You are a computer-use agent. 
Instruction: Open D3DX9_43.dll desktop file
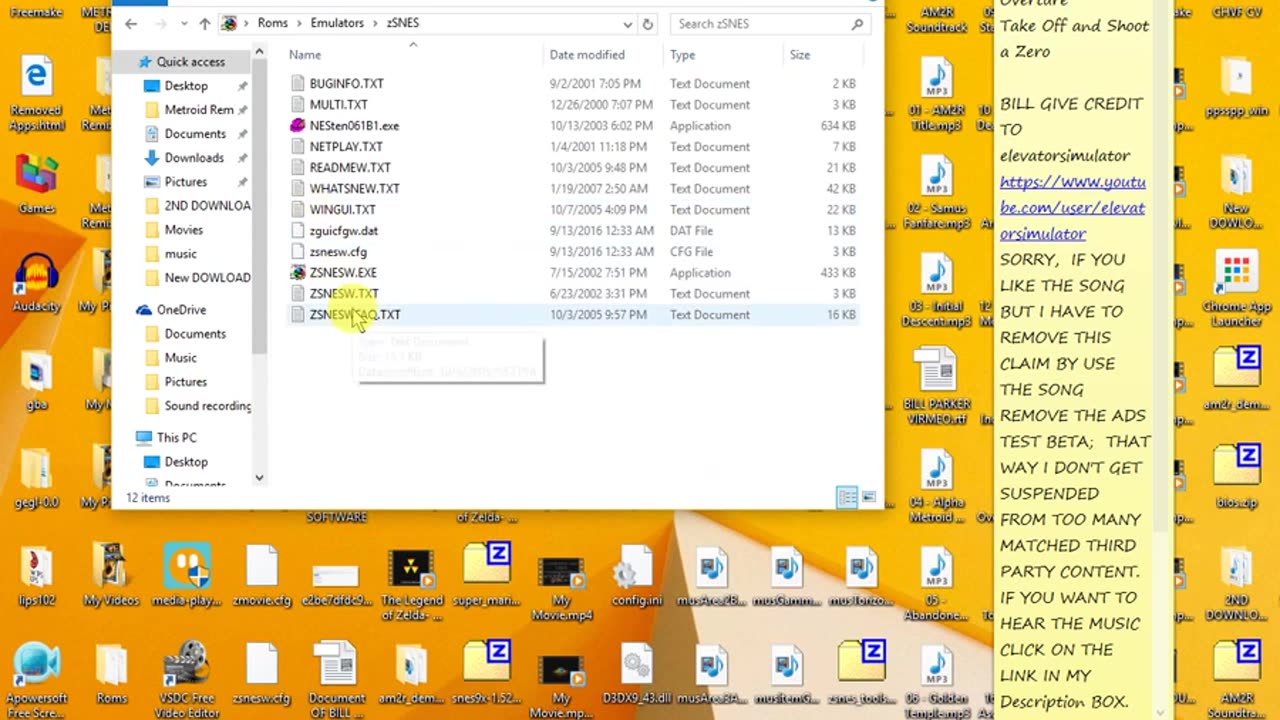(636, 674)
